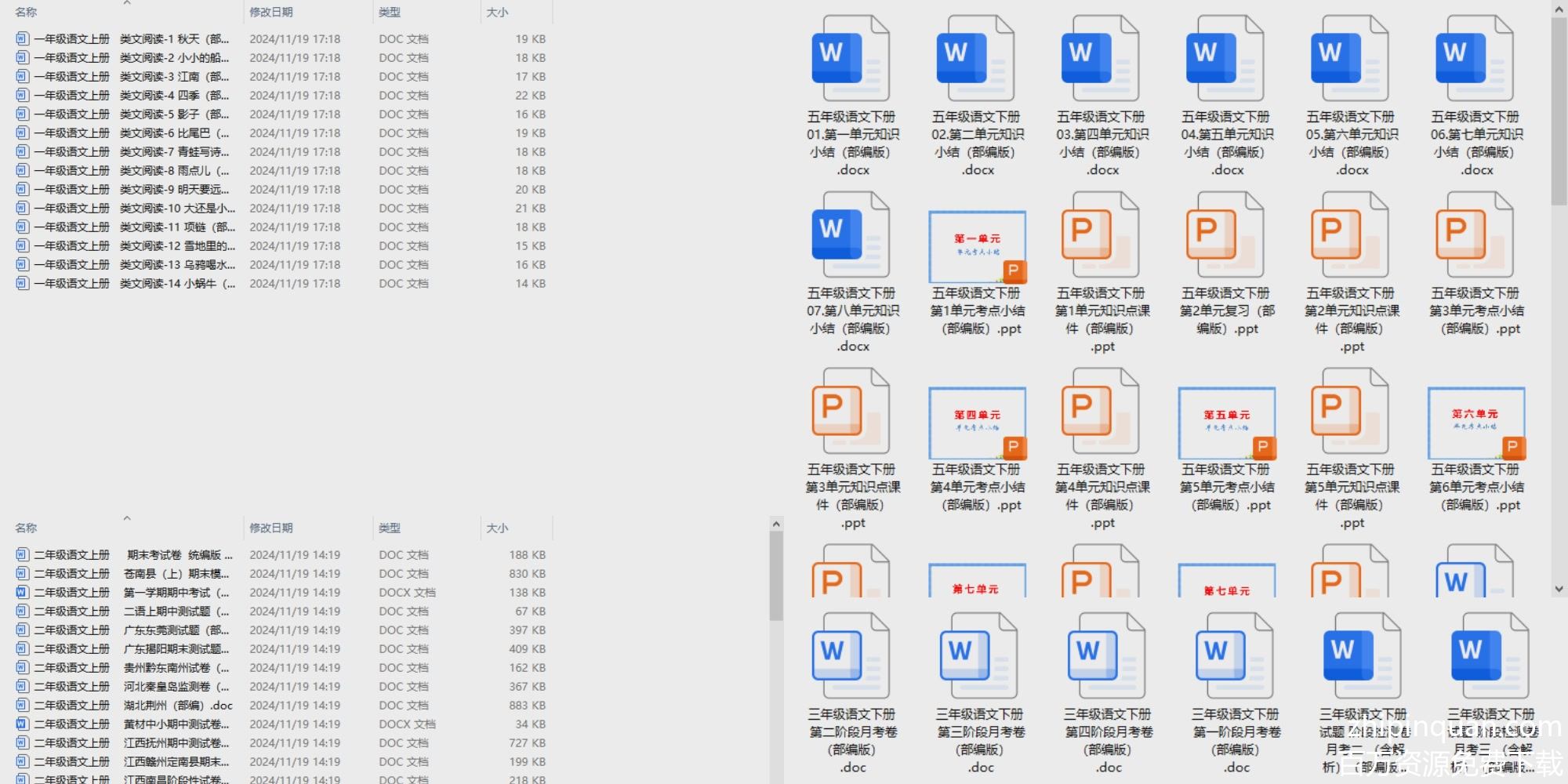Screen dimensions: 1568x784
Task: Click 大小 column header in 二年级 list
Action: coord(497,528)
